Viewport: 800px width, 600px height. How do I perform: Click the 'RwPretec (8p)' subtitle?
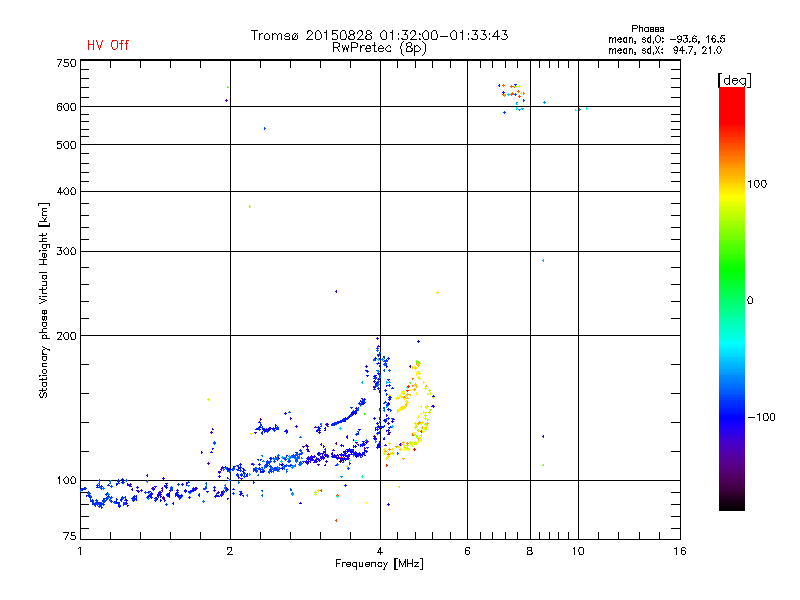(x=379, y=48)
